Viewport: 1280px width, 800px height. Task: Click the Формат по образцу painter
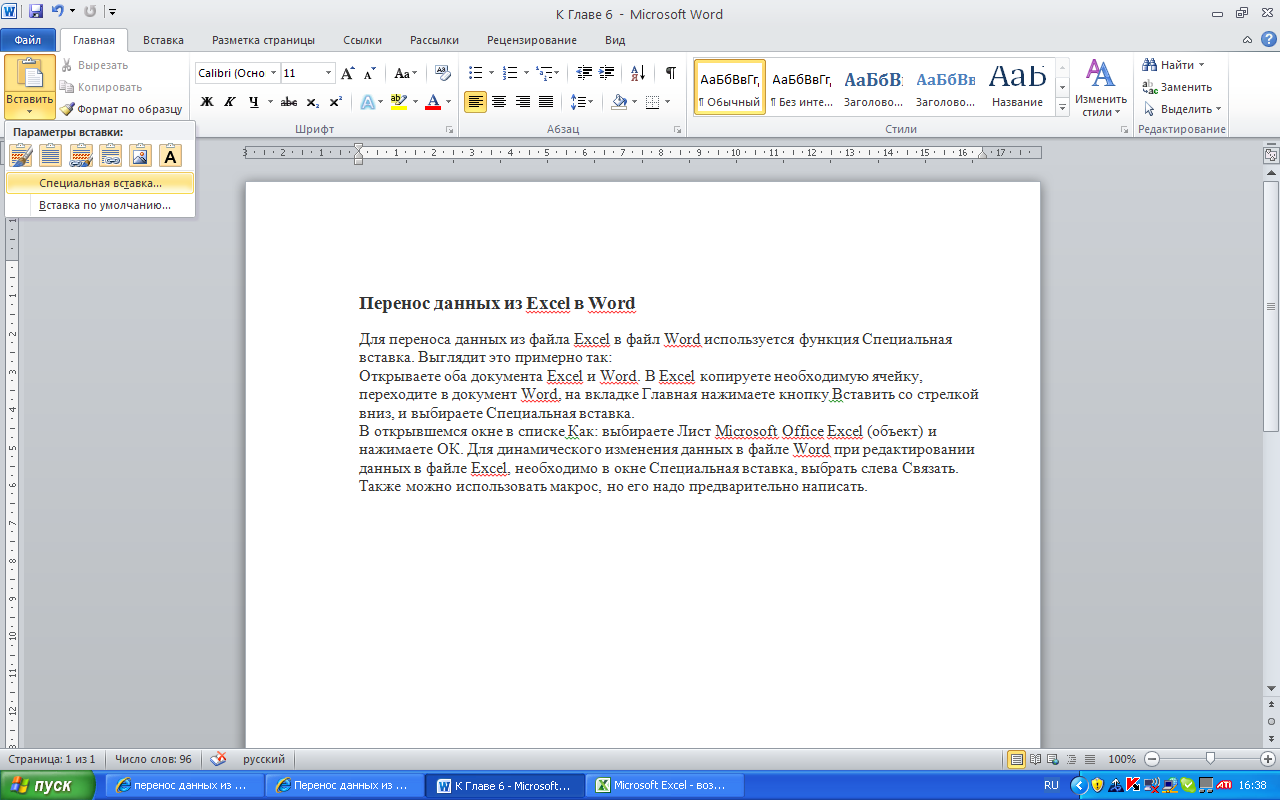click(121, 109)
